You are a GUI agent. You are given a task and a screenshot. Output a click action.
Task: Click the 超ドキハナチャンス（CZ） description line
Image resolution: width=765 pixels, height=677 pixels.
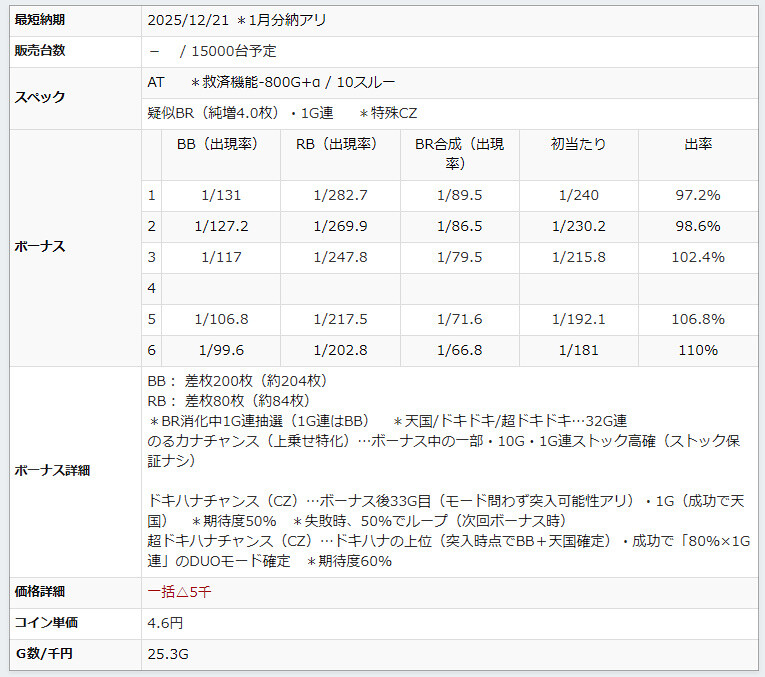tap(449, 551)
